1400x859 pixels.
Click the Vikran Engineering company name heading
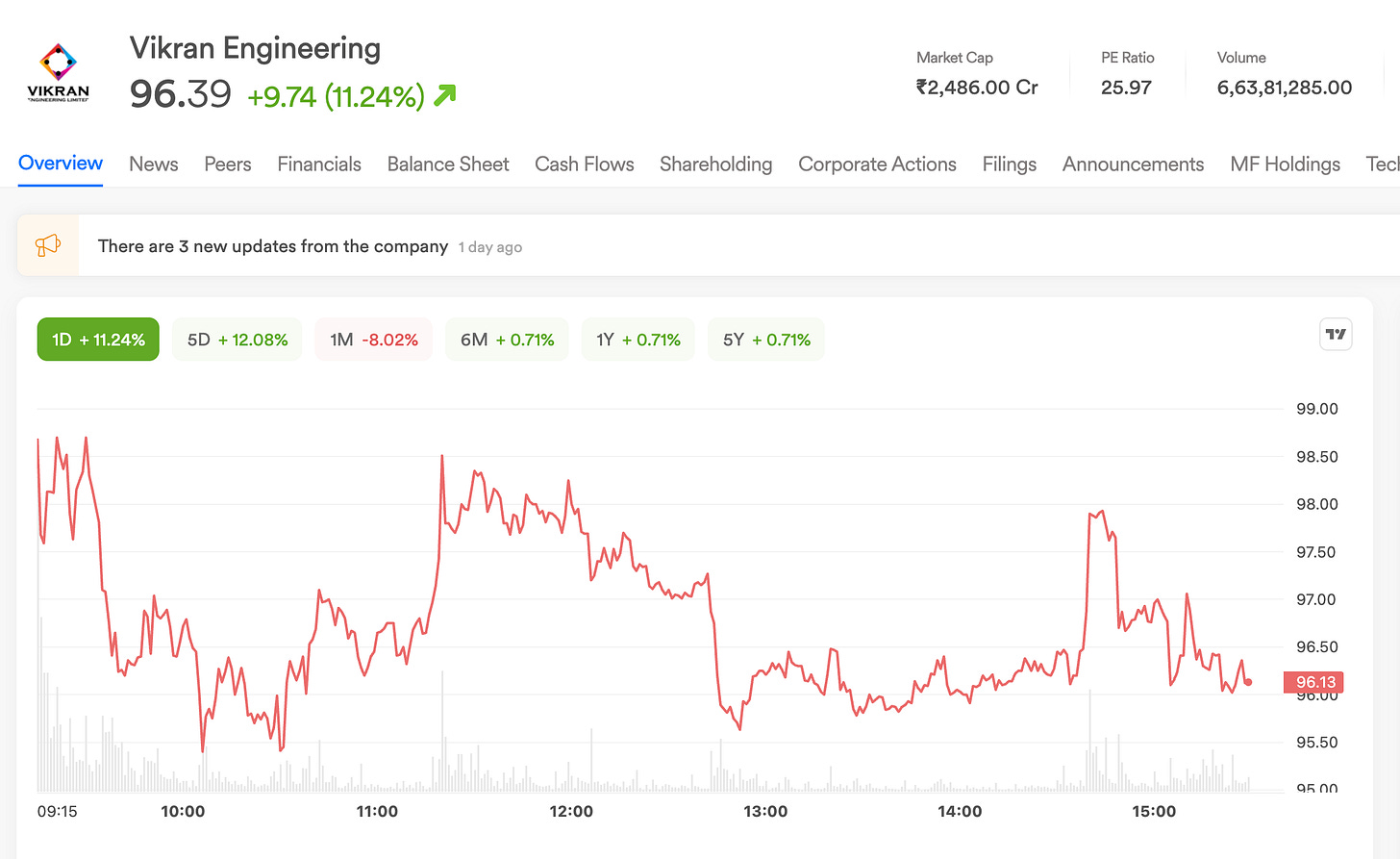click(255, 48)
